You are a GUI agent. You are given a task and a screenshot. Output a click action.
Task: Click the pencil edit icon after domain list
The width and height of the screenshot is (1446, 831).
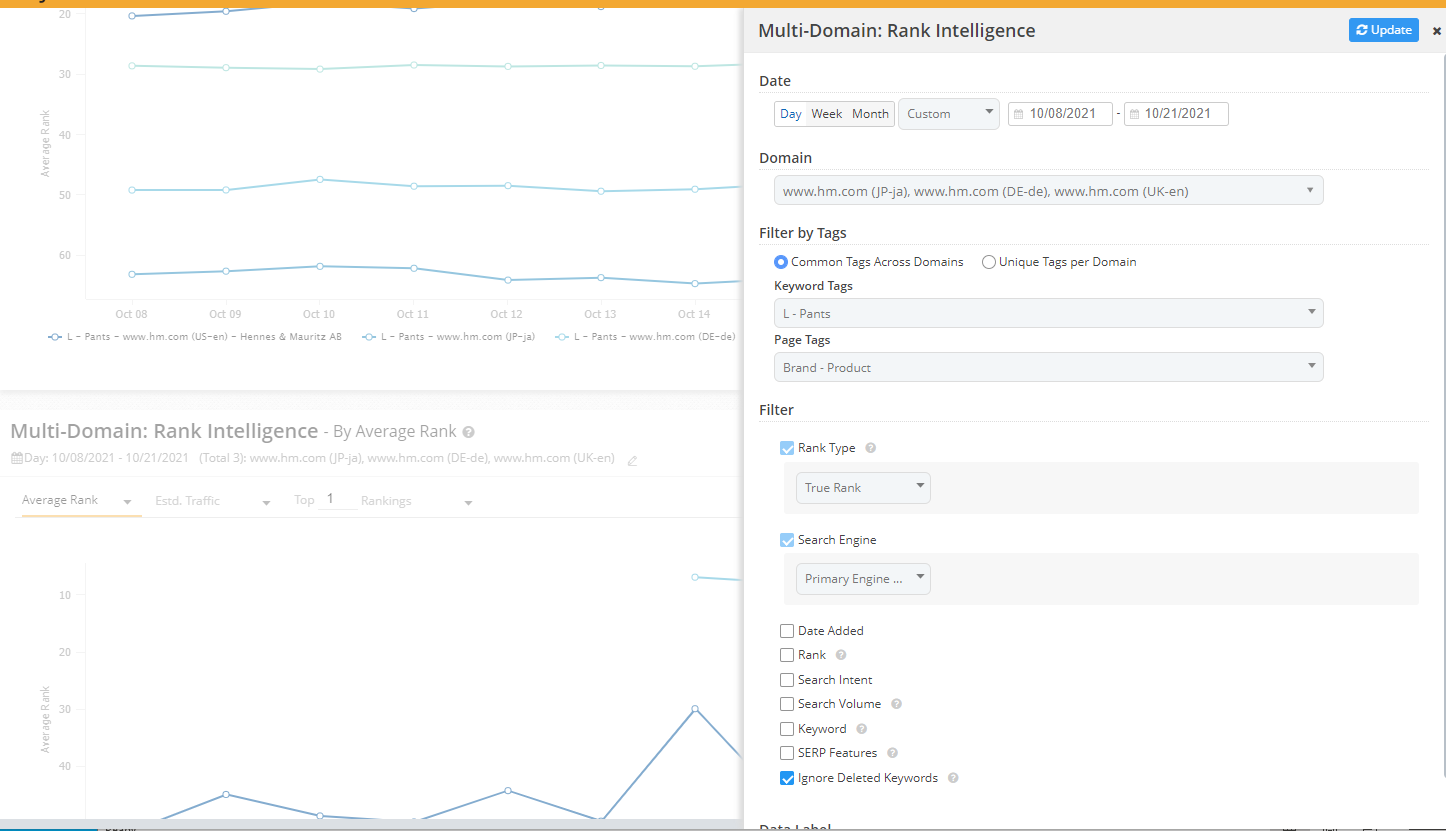tap(631, 460)
